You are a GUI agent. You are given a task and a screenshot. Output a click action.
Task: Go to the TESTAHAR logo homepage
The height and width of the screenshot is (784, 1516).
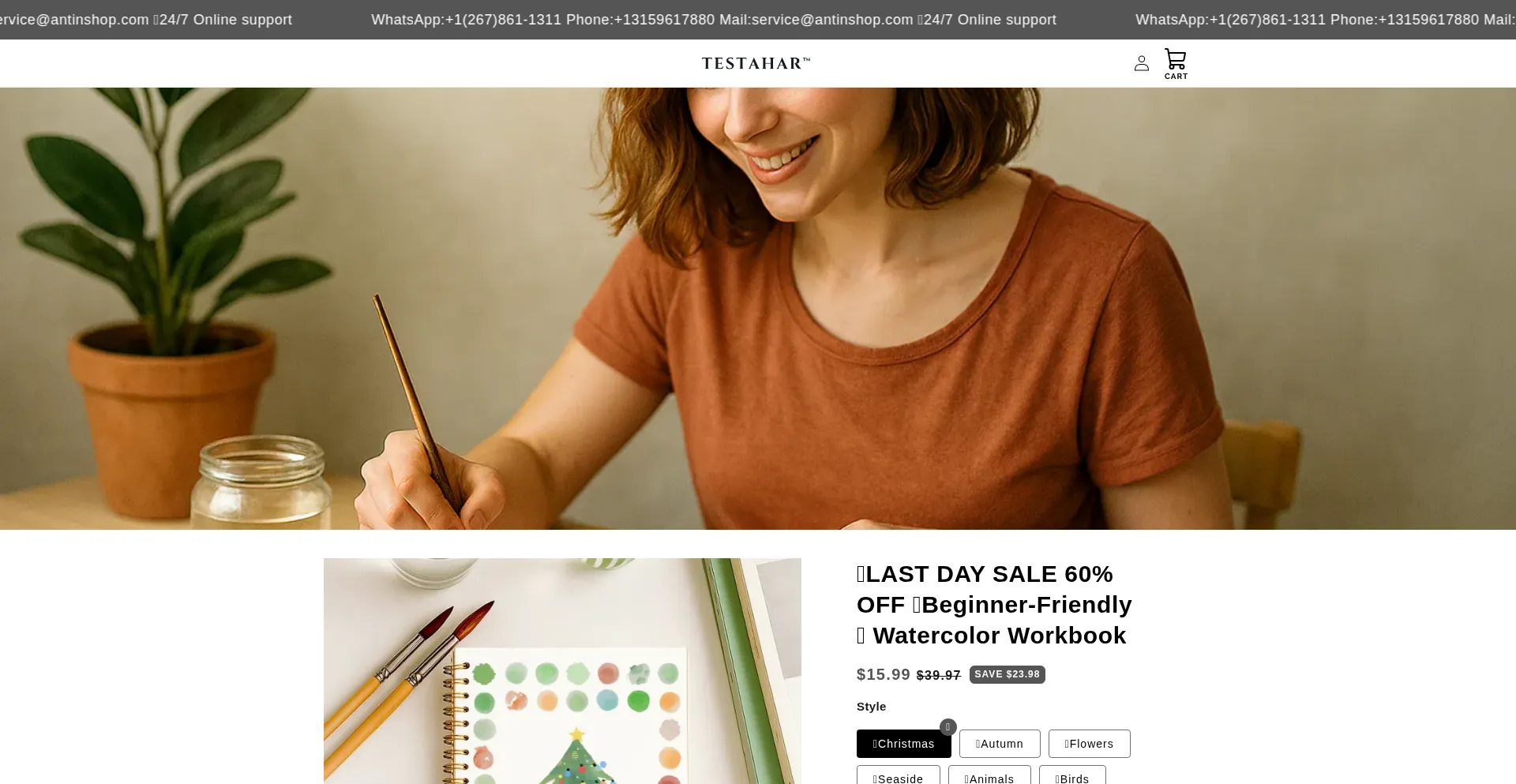(756, 63)
